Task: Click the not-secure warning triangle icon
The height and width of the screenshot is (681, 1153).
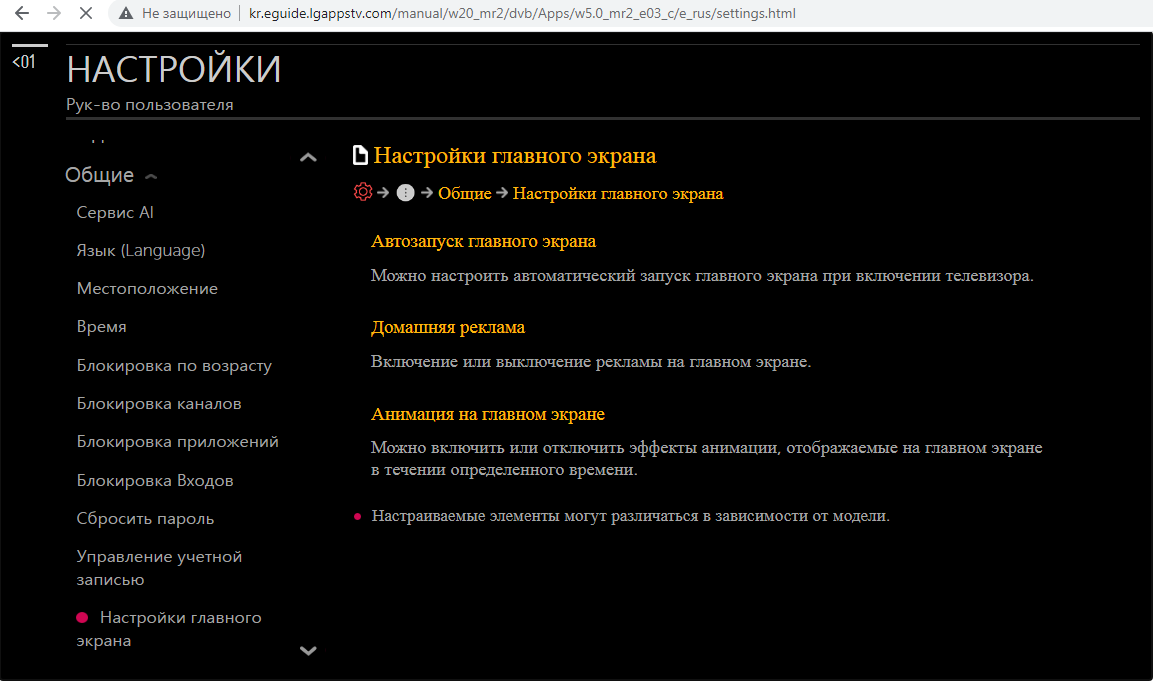Action: pos(125,14)
